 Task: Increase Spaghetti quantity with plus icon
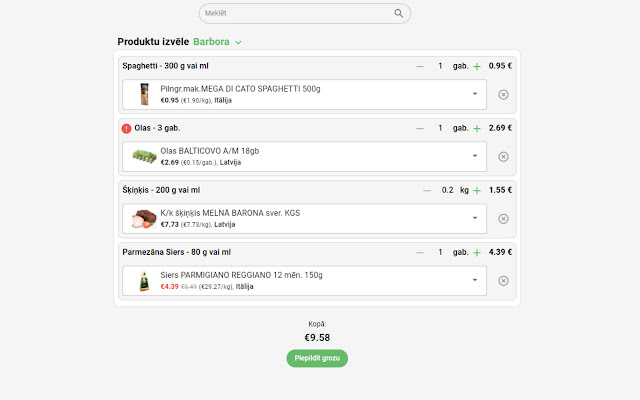tap(477, 66)
